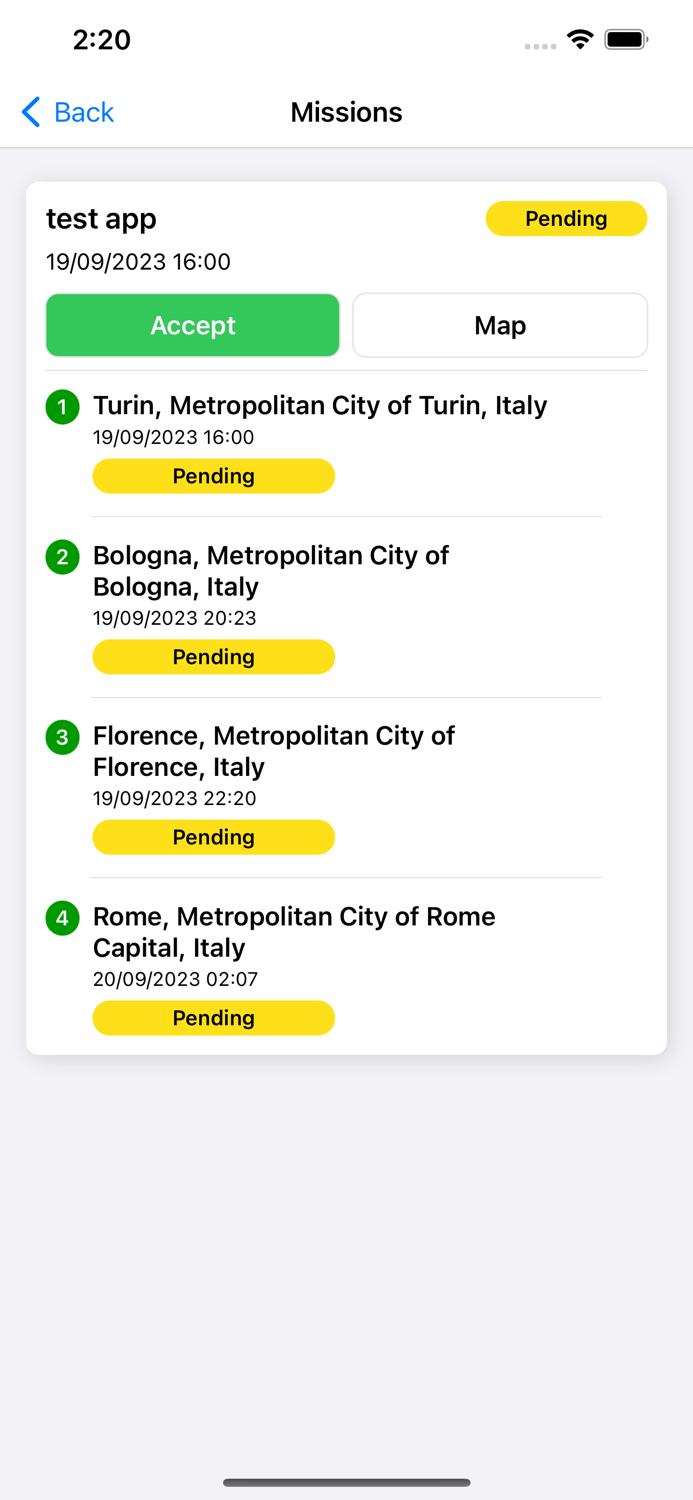Screen dimensions: 693x1500
Task: Select the Rome Capital stop title
Action: click(x=294, y=931)
